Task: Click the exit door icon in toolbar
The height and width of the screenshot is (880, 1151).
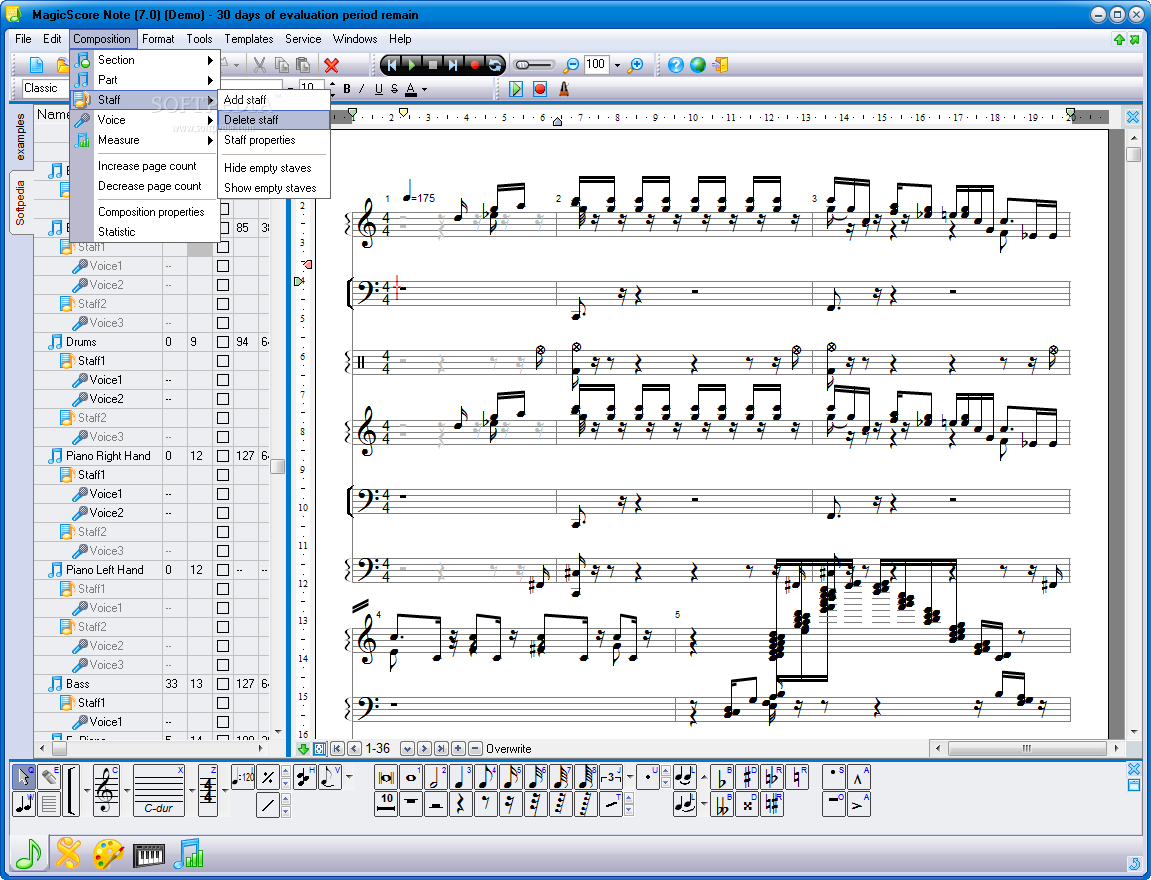Action: (x=719, y=65)
